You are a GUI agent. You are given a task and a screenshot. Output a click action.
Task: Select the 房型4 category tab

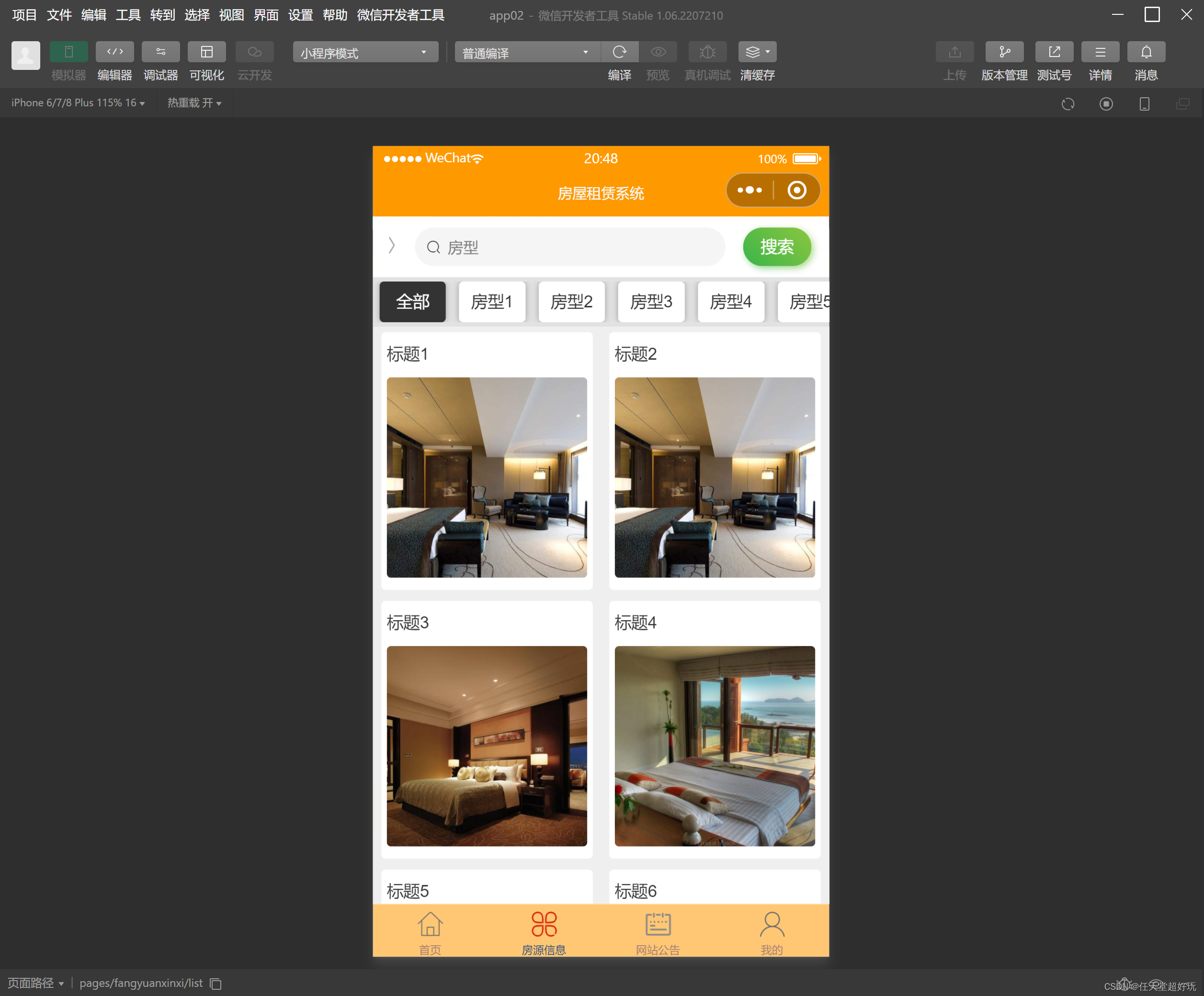pyautogui.click(x=731, y=302)
